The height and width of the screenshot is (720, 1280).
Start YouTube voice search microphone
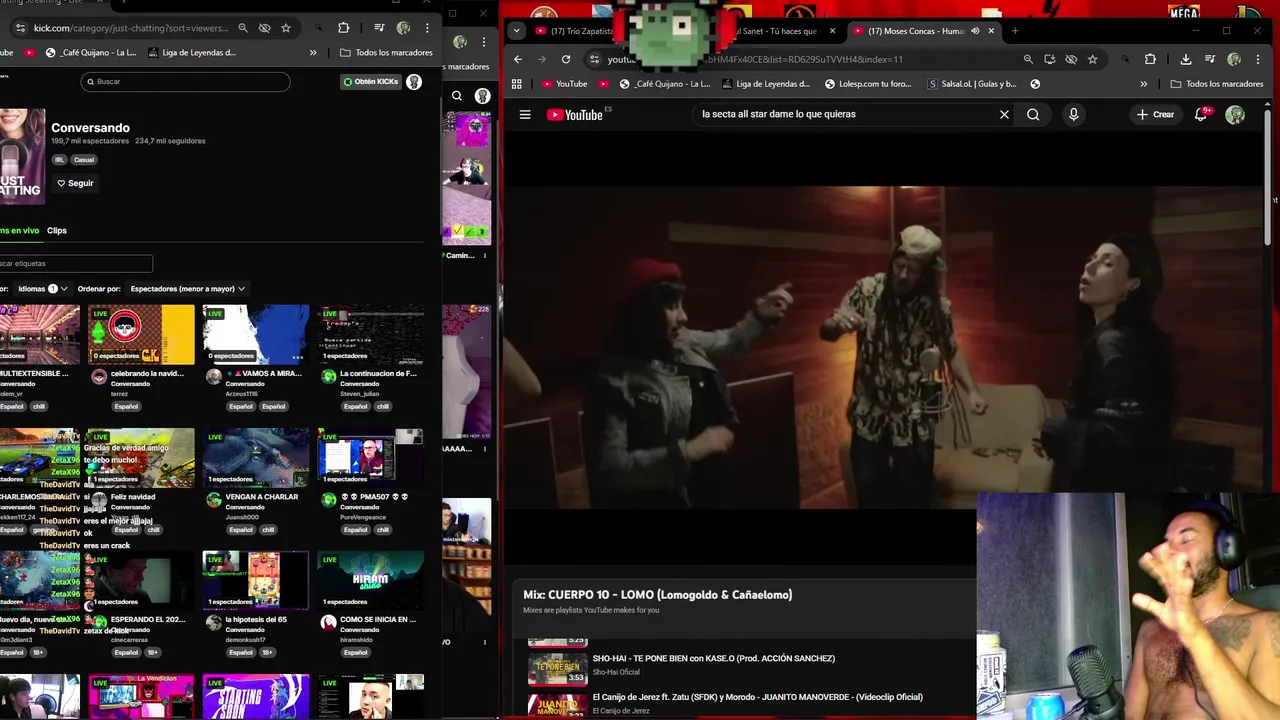click(x=1073, y=114)
